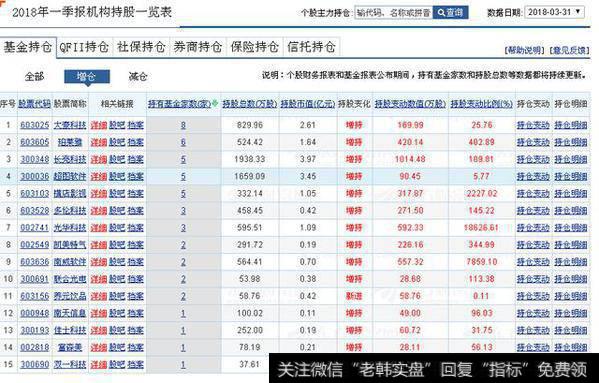The image size is (599, 383).
Task: Open stock code 002741 link
Action: pyautogui.click(x=34, y=228)
